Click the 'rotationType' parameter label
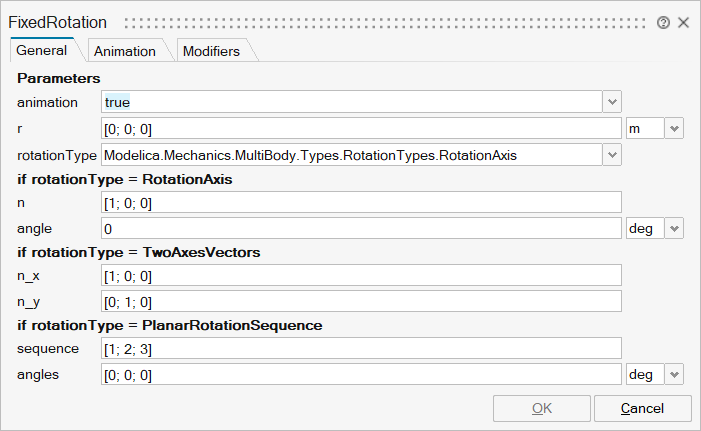The width and height of the screenshot is (701, 431). pyautogui.click(x=57, y=155)
